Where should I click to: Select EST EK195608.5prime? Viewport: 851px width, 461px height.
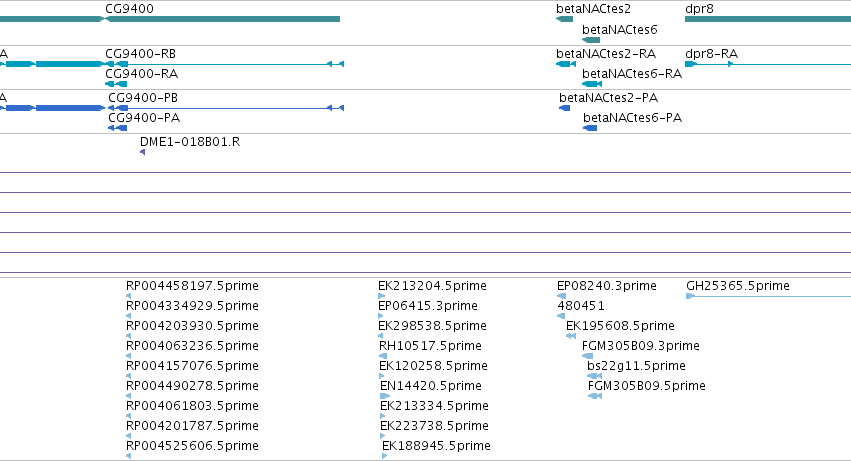pyautogui.click(x=620, y=326)
